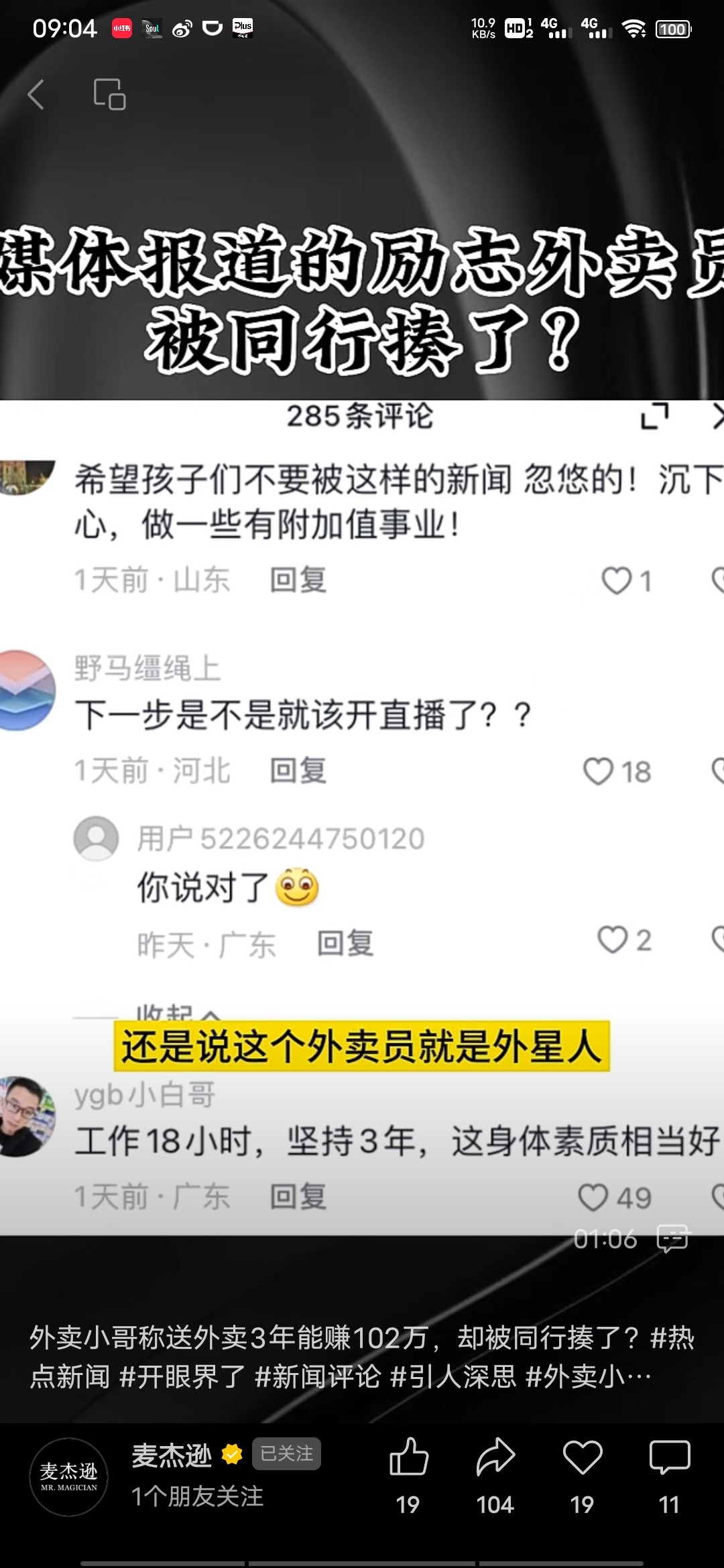The image size is (724, 1568).
Task: Tap the share arrow icon with 104
Action: pyautogui.click(x=495, y=1457)
